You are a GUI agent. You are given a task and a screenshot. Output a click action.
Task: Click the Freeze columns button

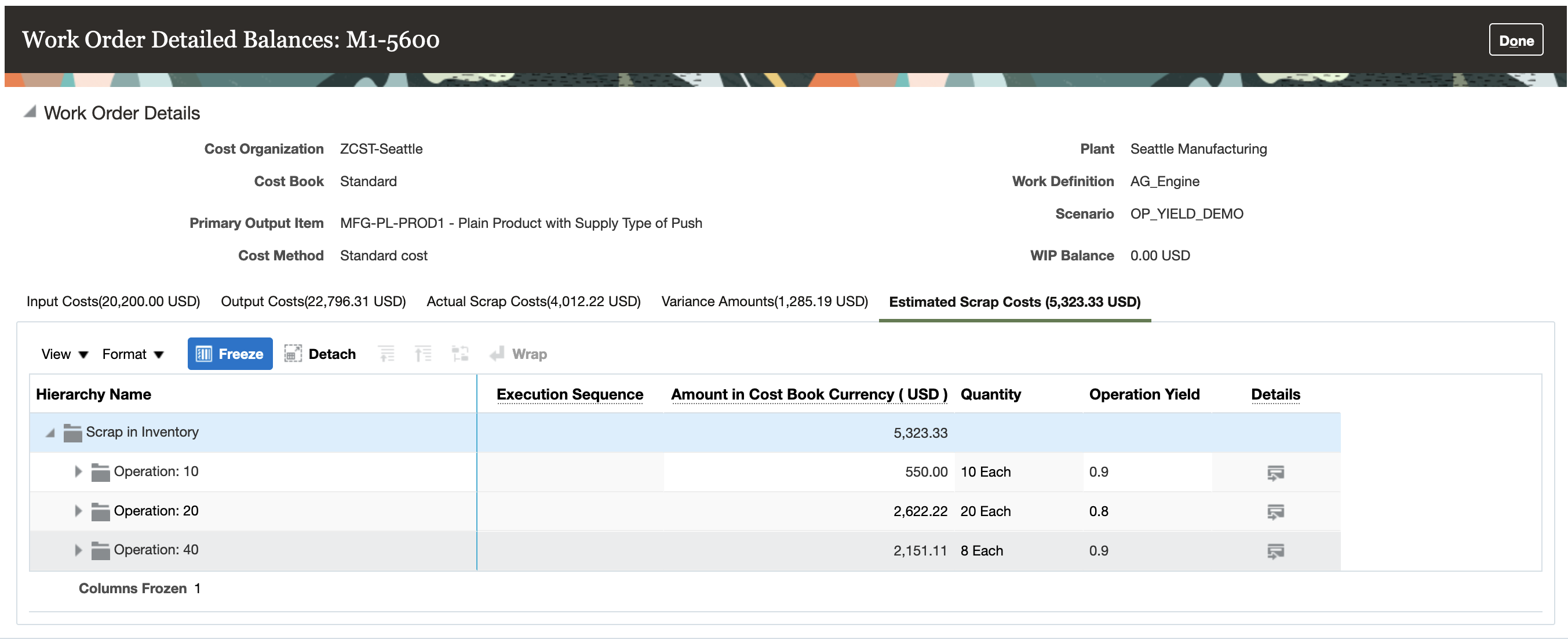click(x=229, y=354)
